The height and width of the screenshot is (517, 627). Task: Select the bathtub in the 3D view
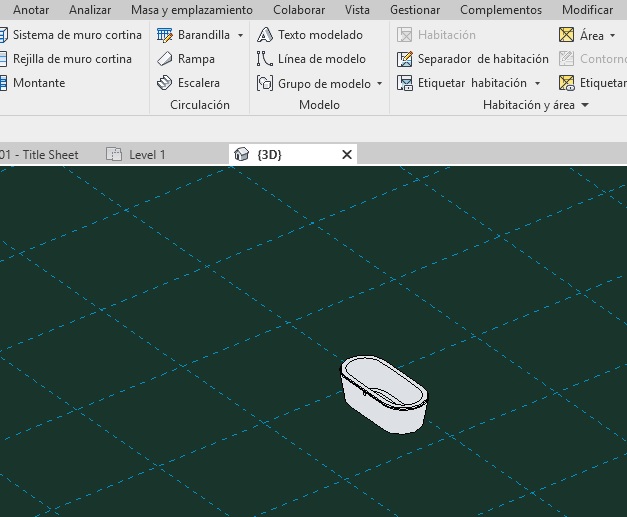coord(385,393)
